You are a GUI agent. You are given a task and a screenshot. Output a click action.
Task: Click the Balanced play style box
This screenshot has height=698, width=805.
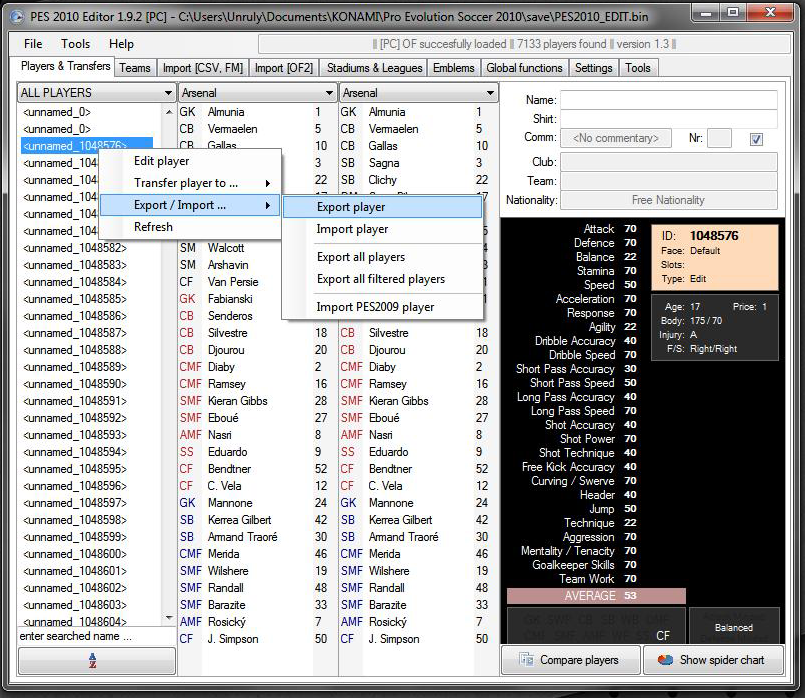click(734, 627)
